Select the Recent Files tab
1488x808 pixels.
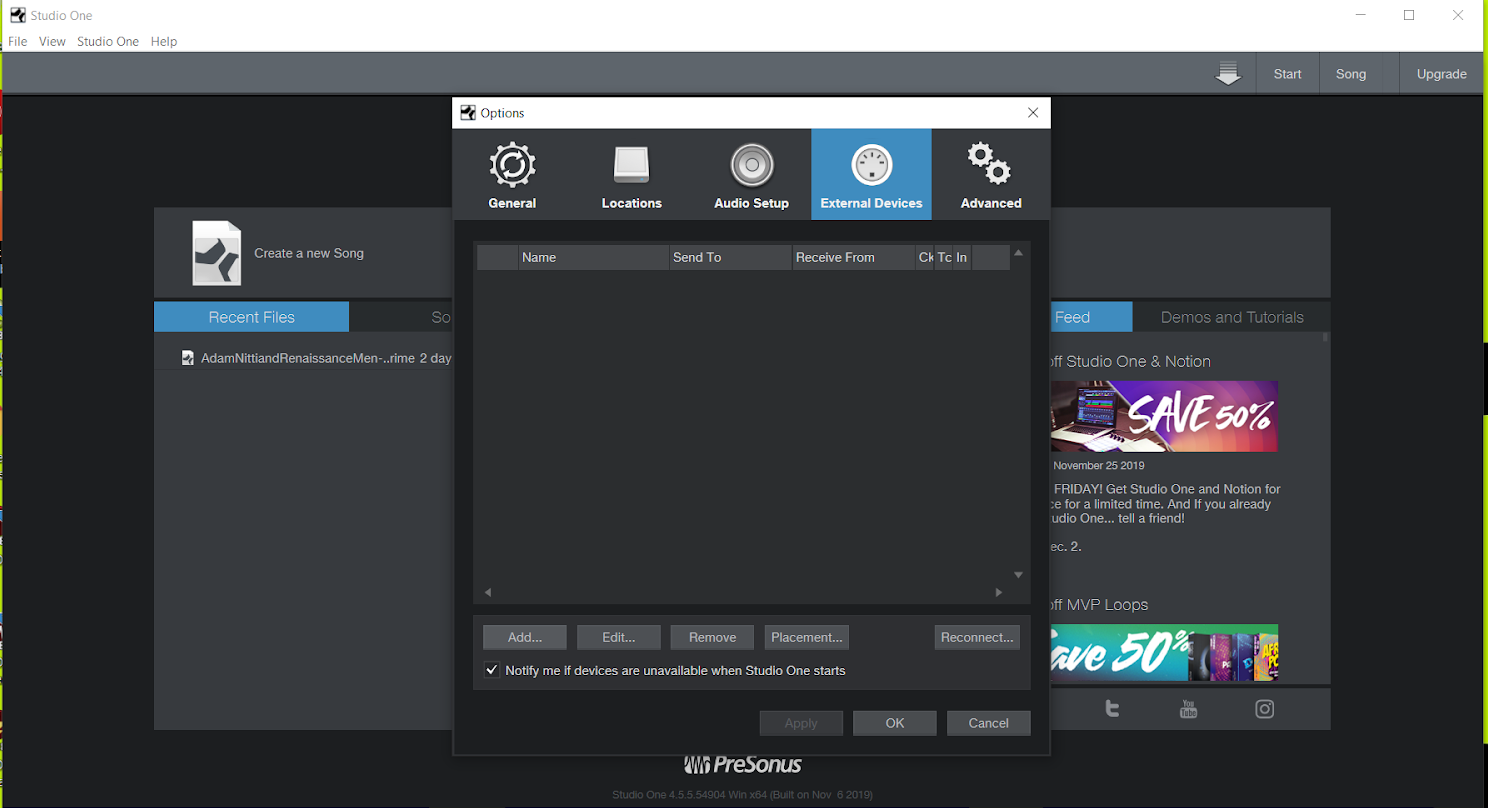(251, 317)
